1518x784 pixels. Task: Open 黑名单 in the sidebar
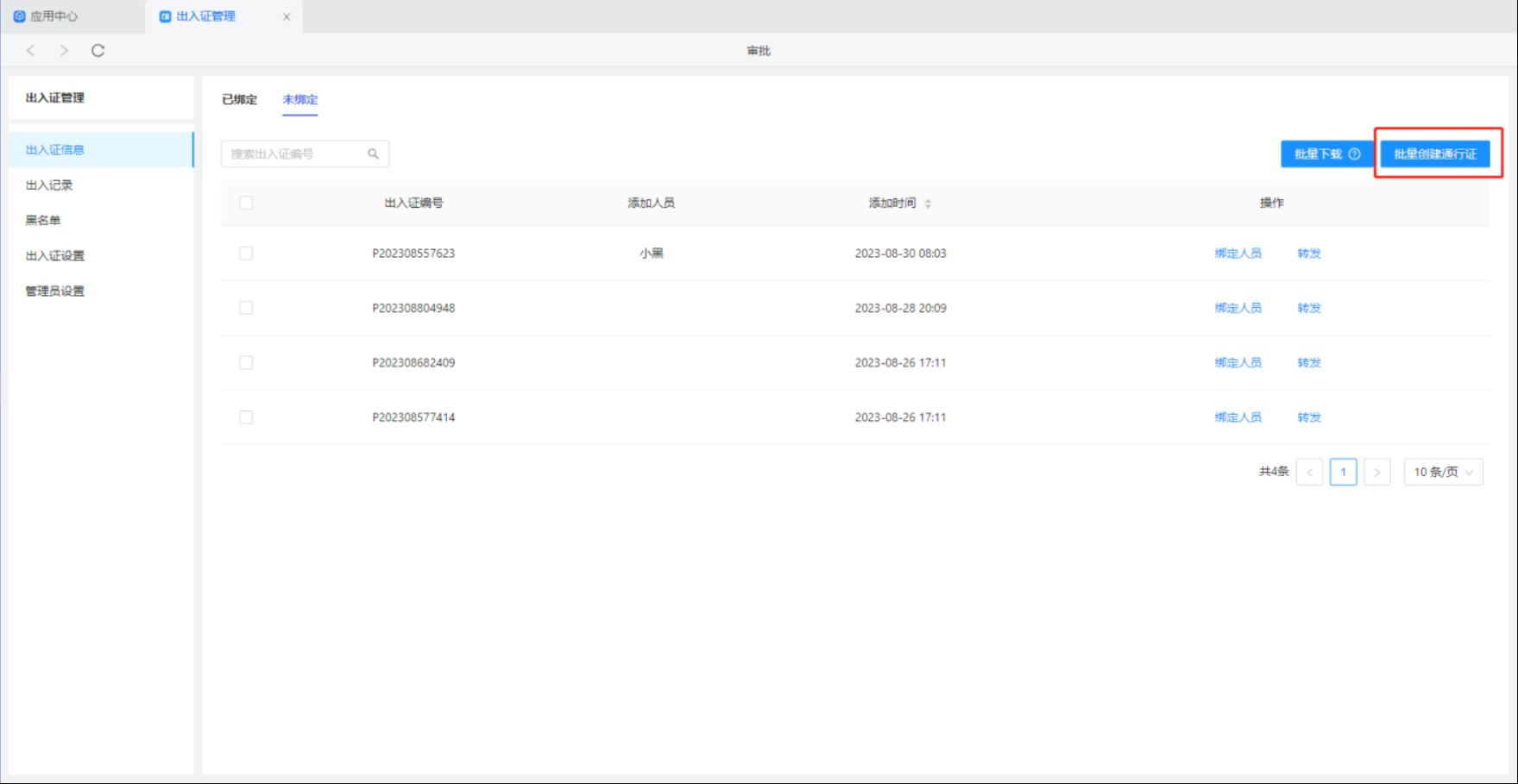click(x=43, y=221)
